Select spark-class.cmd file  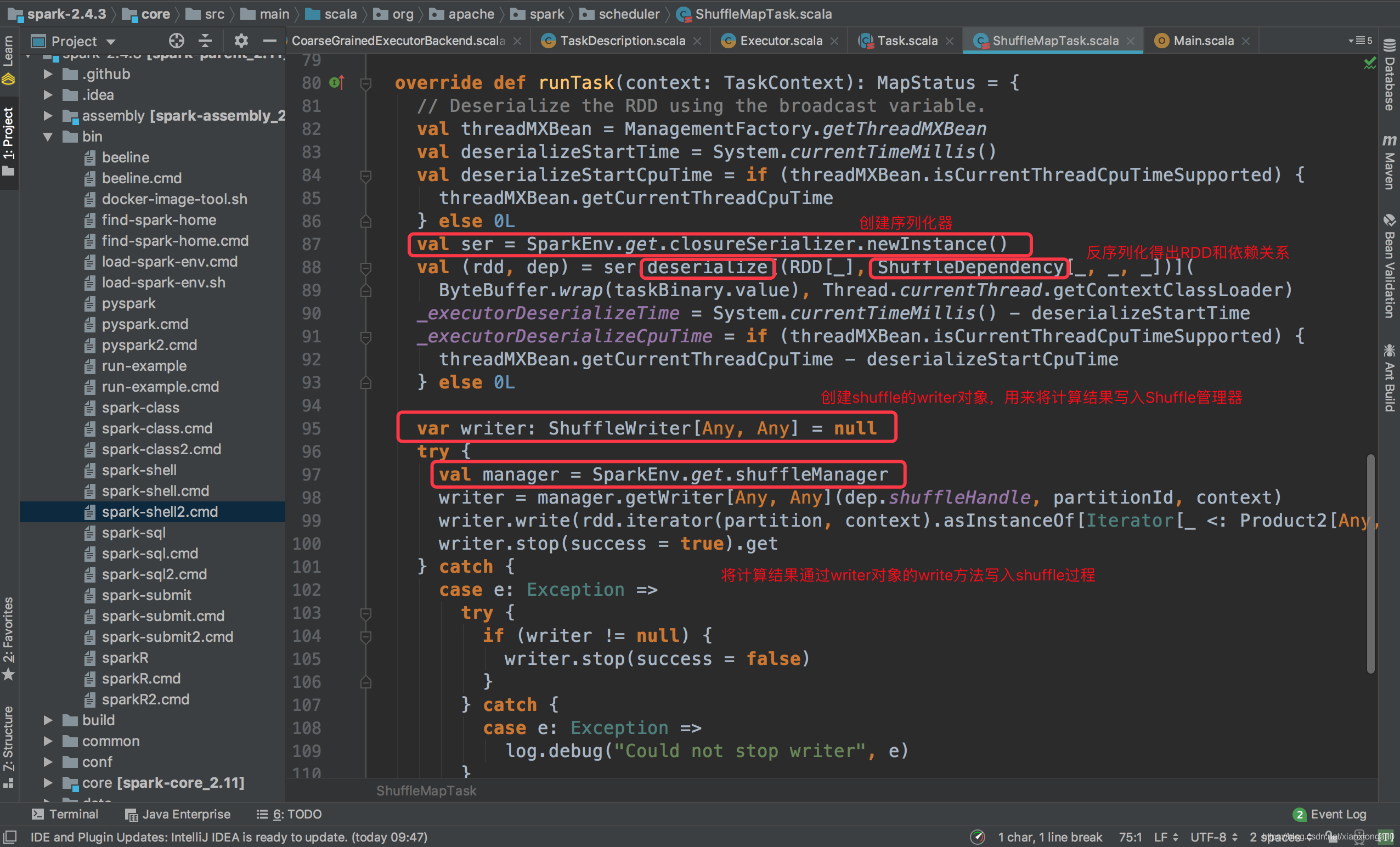coord(157,428)
